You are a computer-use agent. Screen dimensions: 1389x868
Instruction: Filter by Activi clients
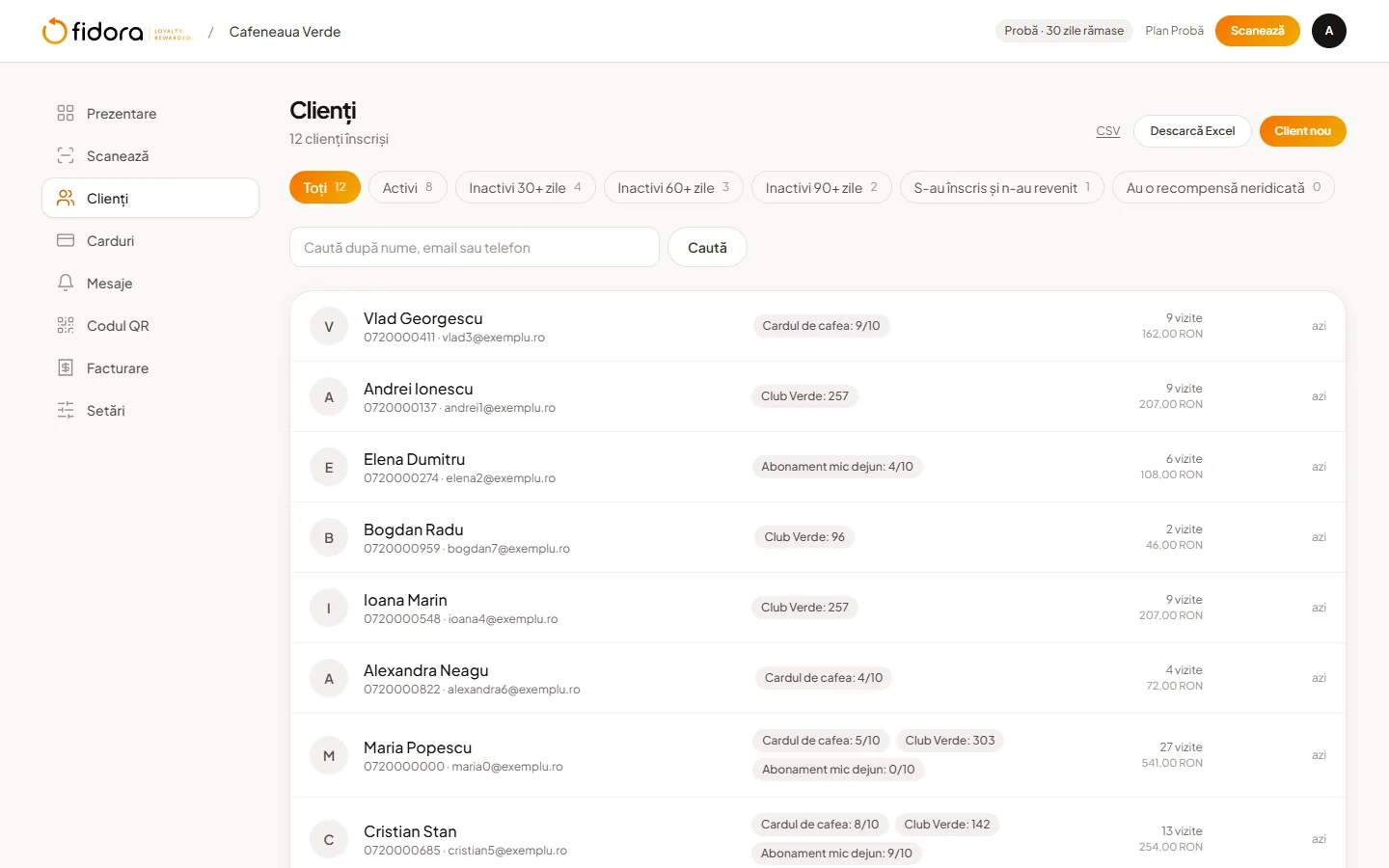click(408, 187)
